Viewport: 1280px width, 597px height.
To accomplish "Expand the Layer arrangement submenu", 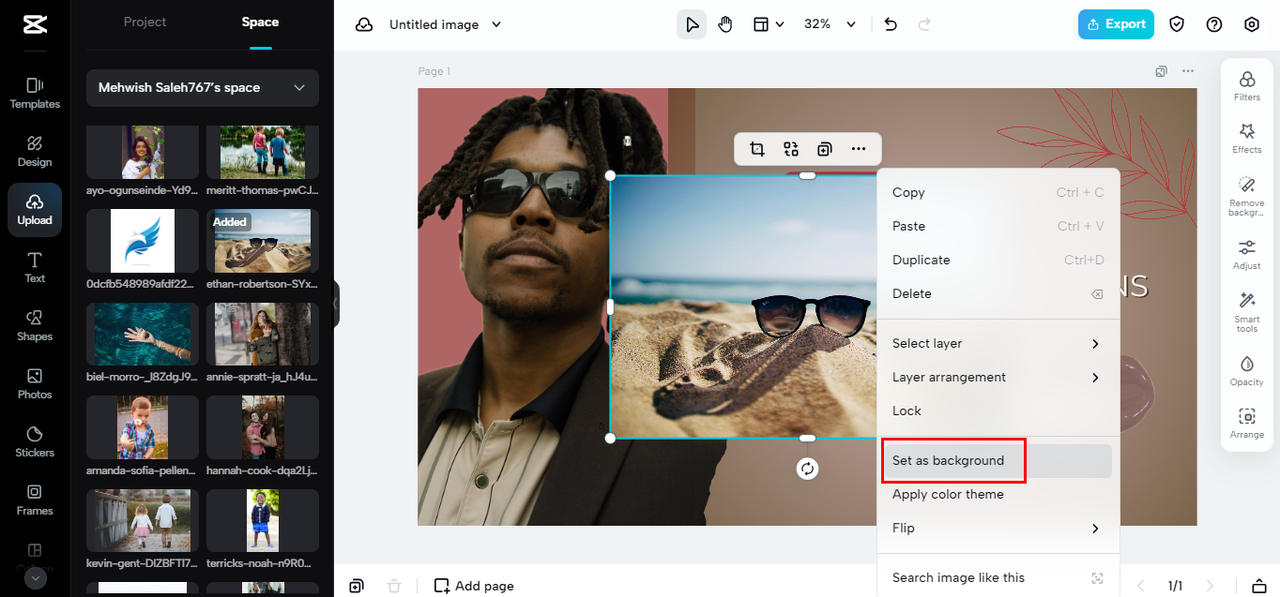I will [x=997, y=377].
